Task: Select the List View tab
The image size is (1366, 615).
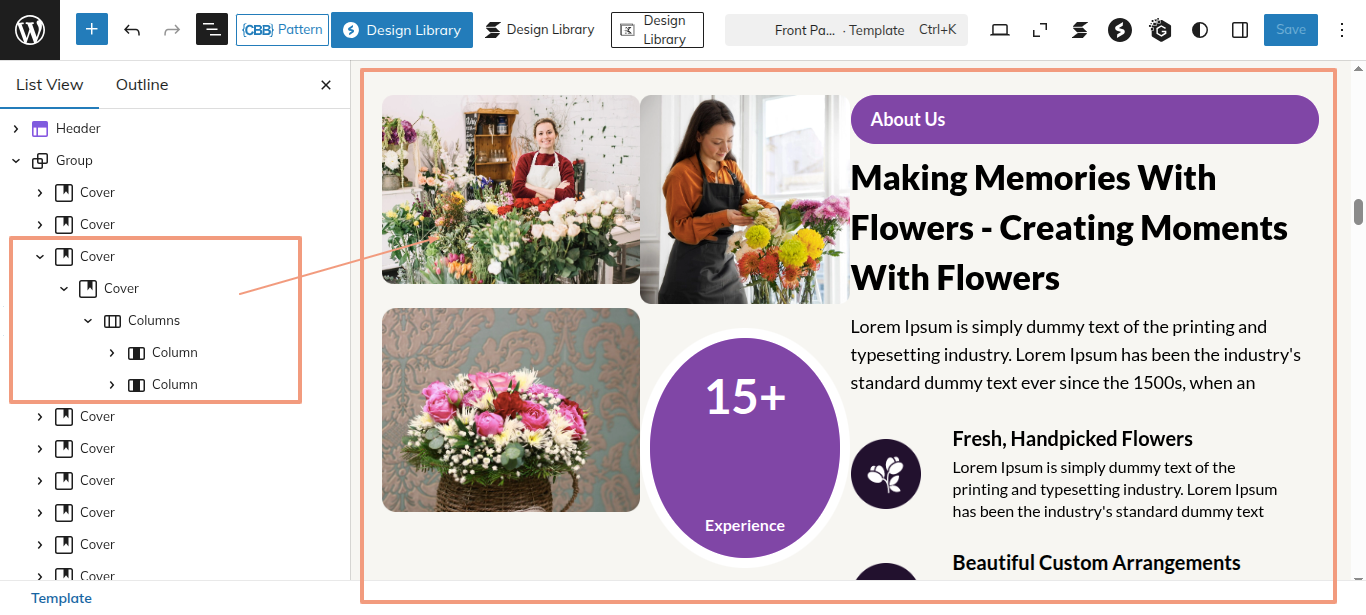Action: (50, 85)
